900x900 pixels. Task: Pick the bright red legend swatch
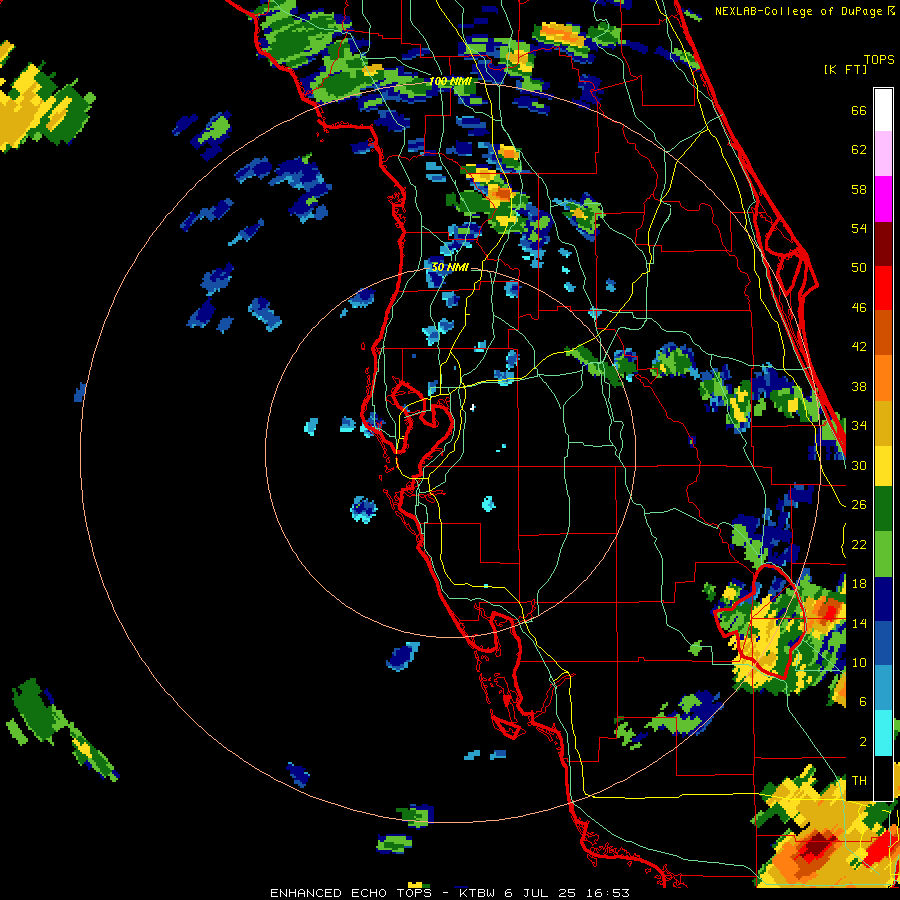(883, 288)
